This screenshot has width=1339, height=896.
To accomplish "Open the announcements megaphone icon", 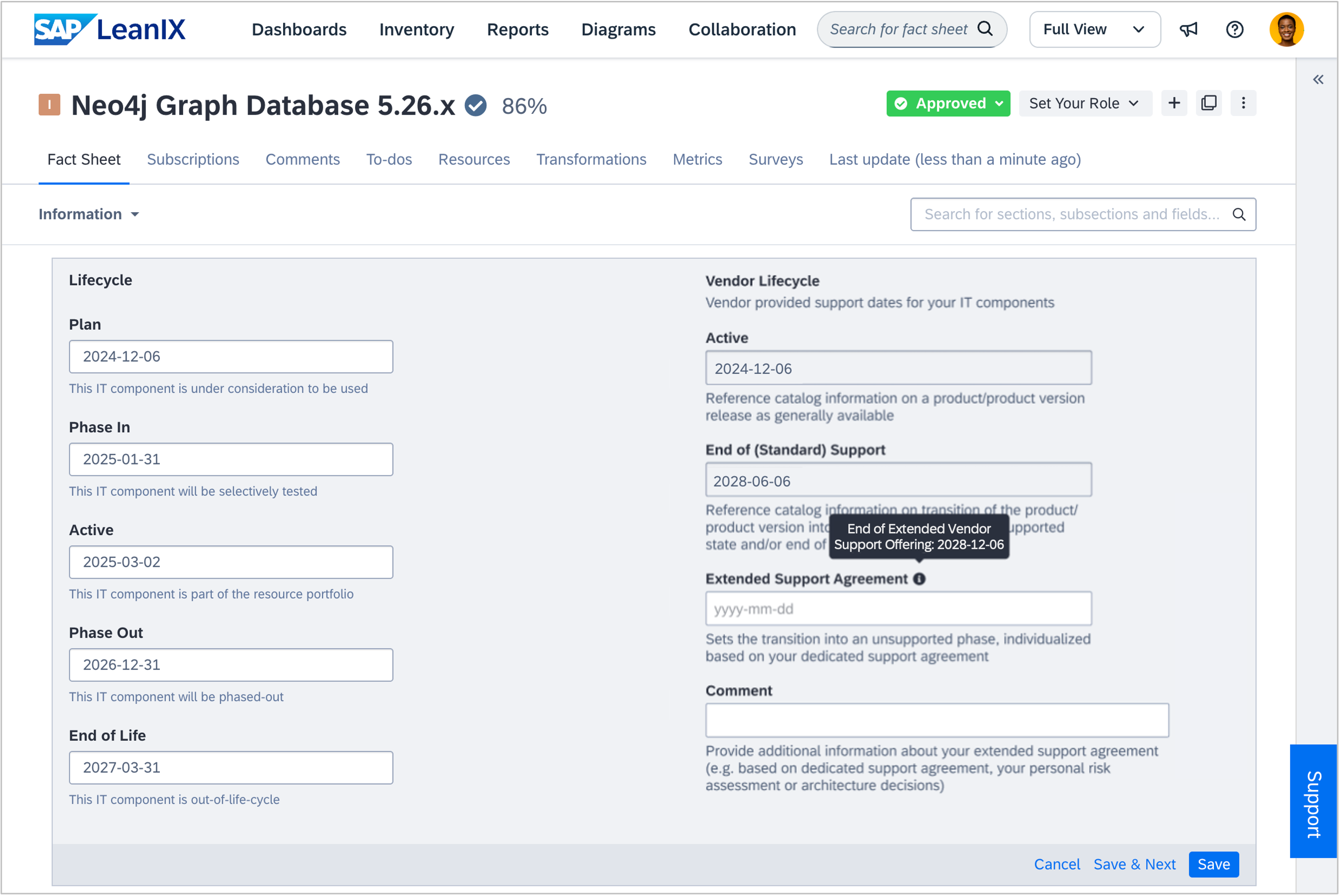I will pyautogui.click(x=1188, y=29).
